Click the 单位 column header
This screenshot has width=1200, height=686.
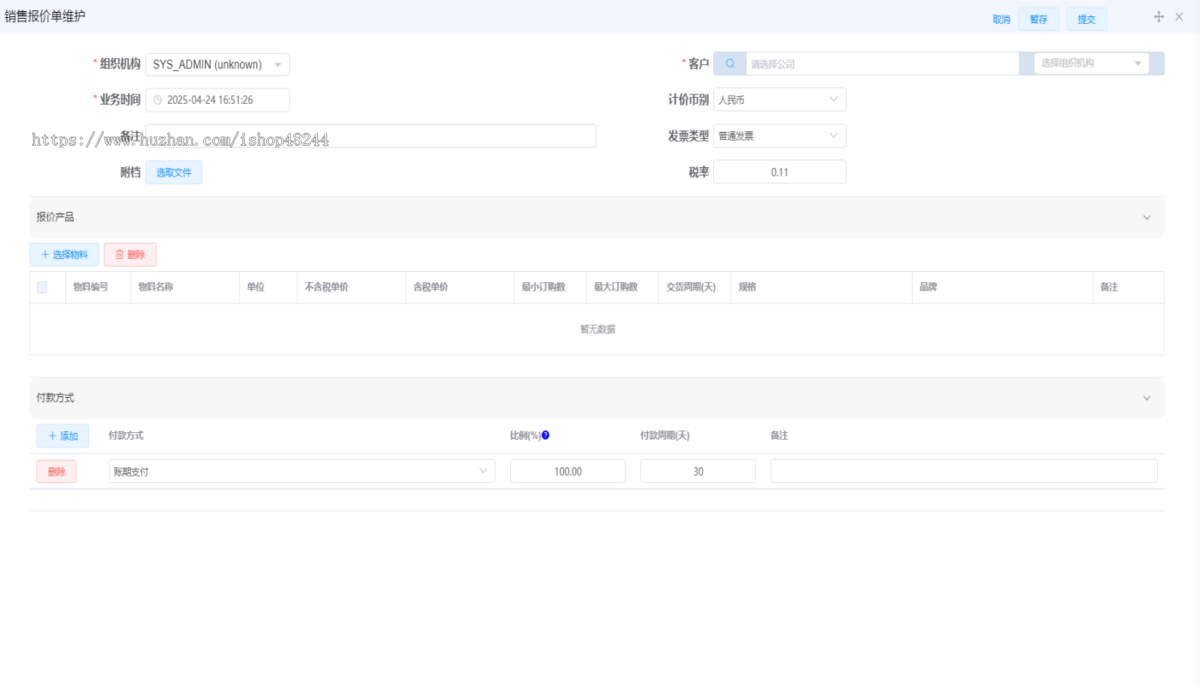point(256,287)
